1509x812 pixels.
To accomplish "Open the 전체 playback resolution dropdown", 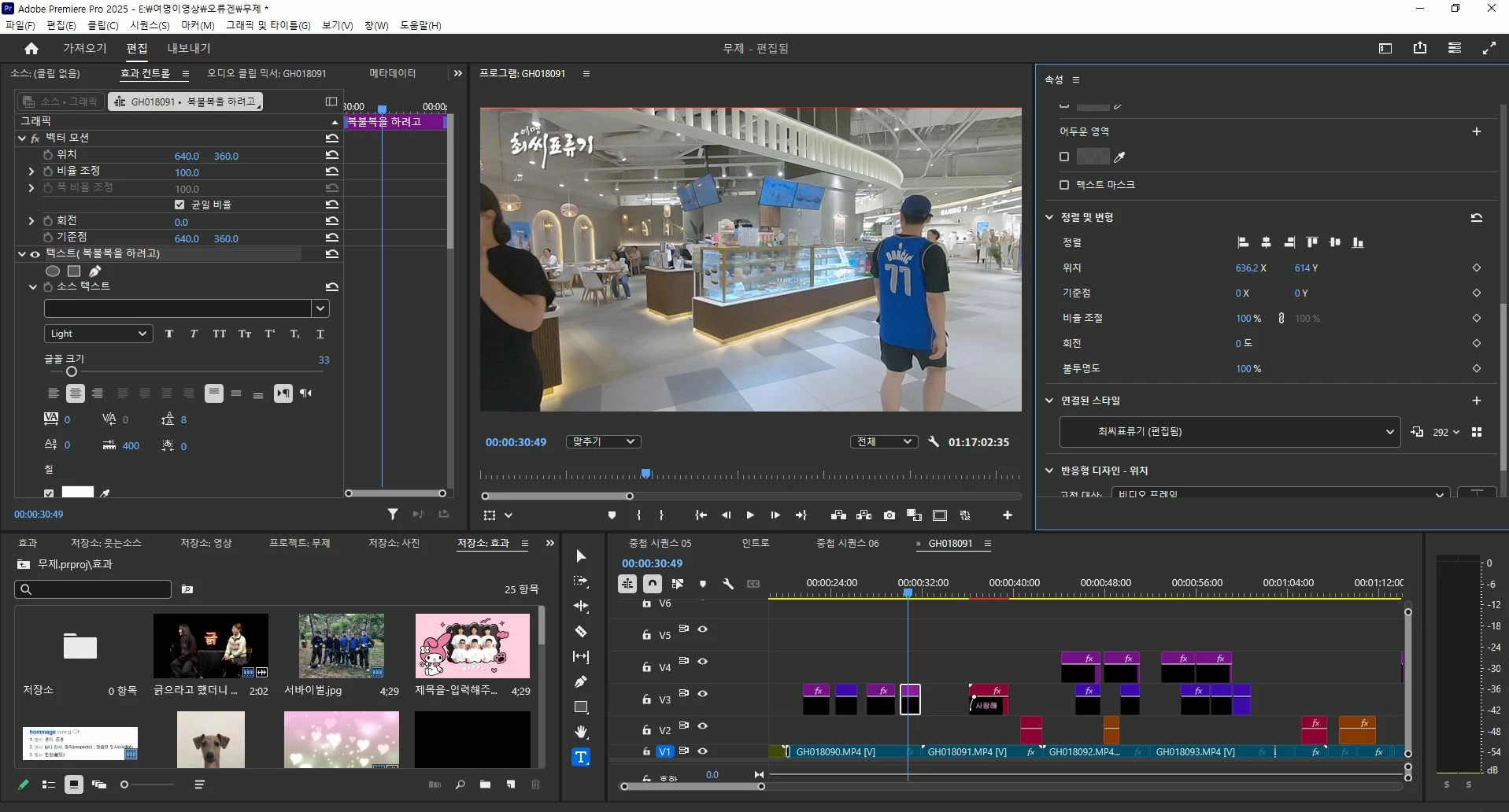I will tap(884, 442).
